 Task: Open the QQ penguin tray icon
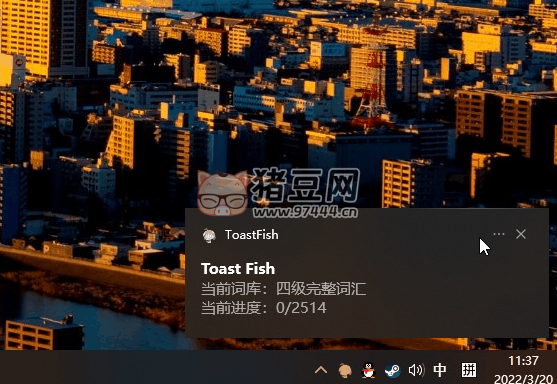368,371
